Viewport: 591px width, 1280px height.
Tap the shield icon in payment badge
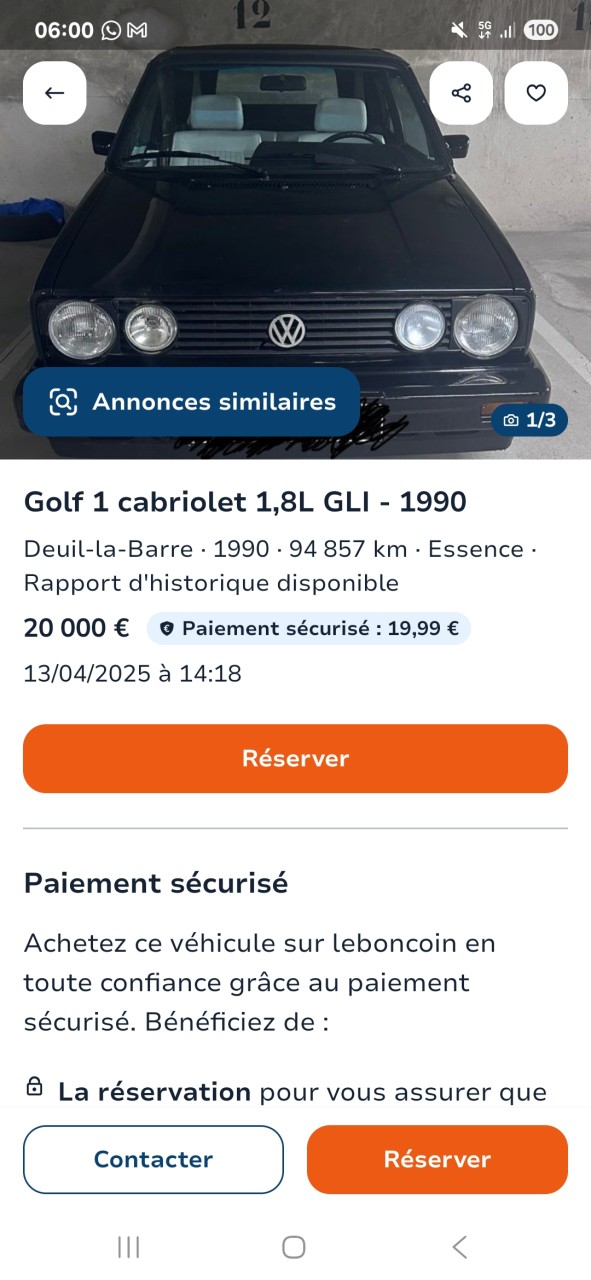point(167,629)
